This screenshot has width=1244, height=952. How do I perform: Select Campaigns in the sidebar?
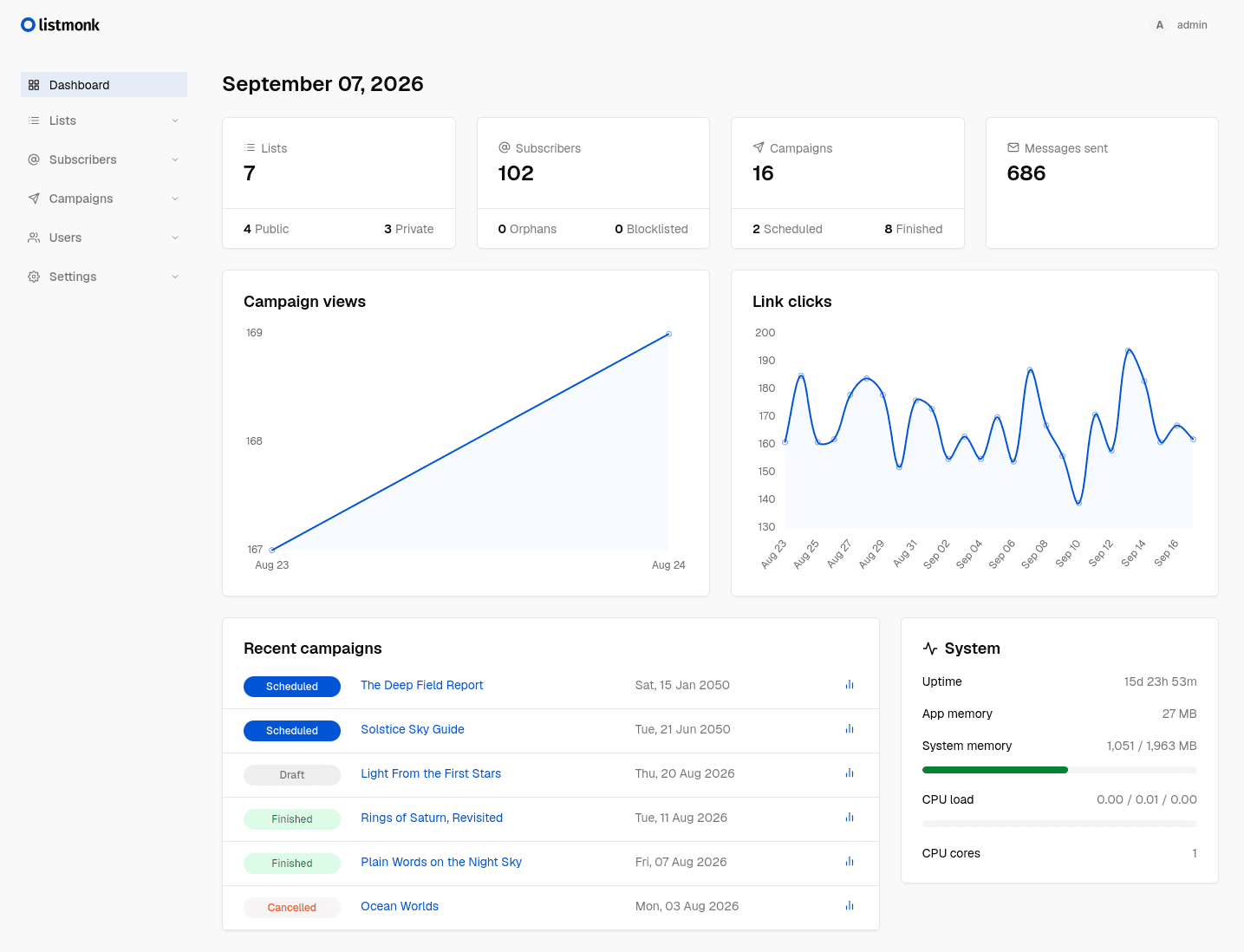pyautogui.click(x=104, y=199)
